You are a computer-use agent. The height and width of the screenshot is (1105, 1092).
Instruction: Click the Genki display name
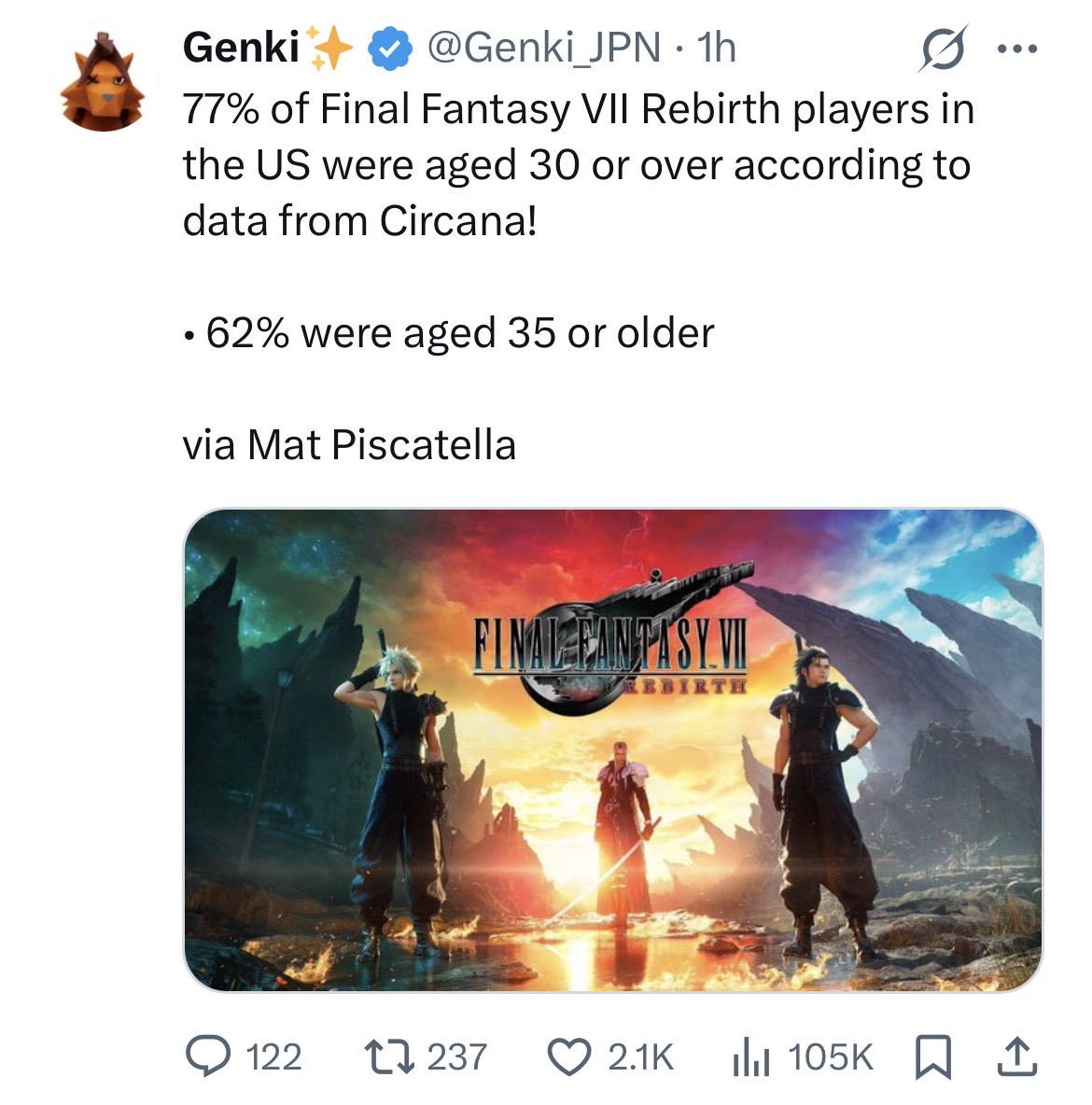click(241, 48)
